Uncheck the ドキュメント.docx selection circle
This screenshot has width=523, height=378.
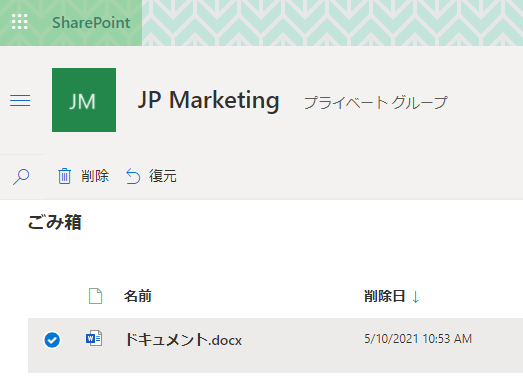click(52, 340)
